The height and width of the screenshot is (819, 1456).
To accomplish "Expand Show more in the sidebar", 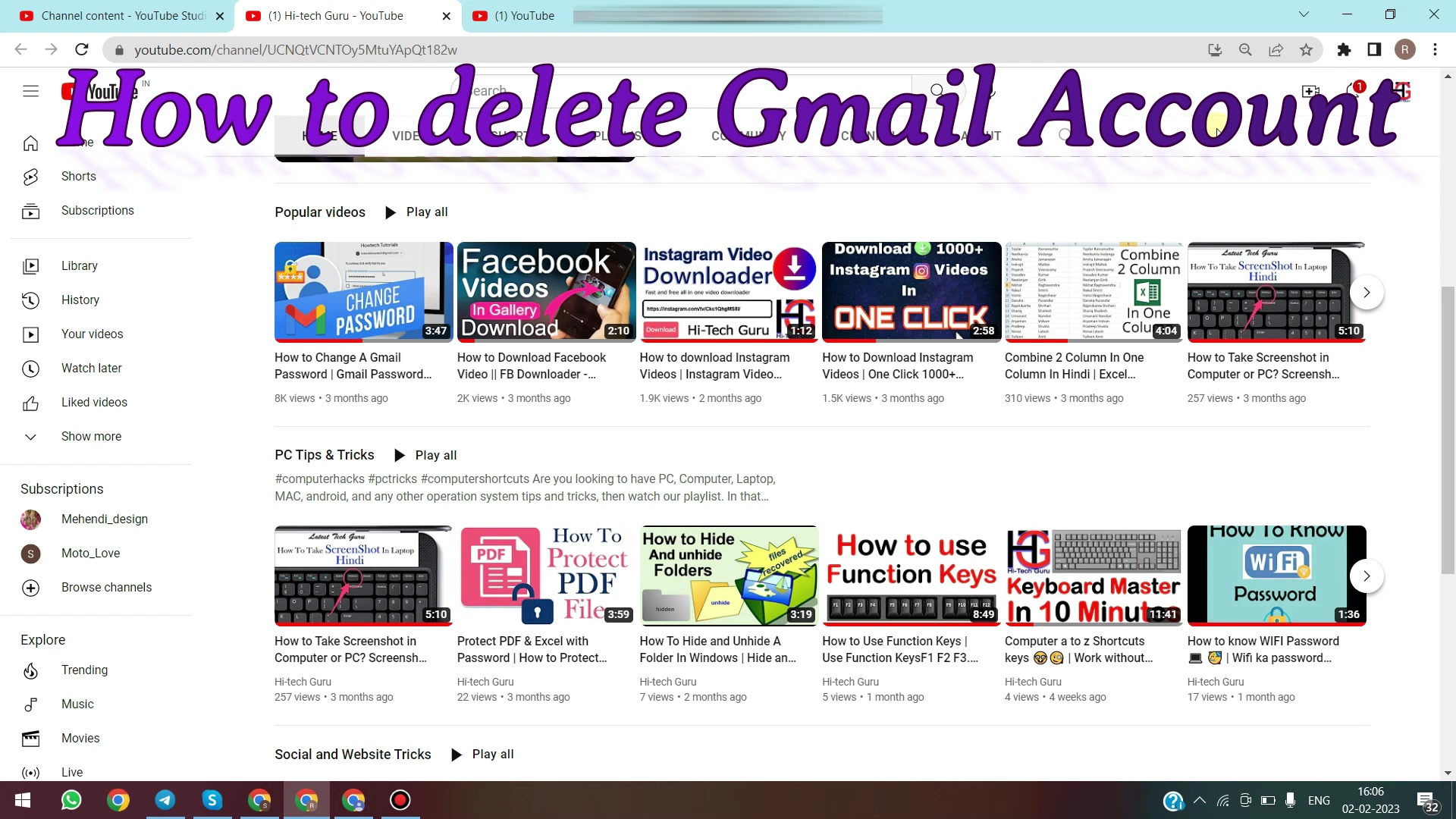I will click(x=91, y=437).
